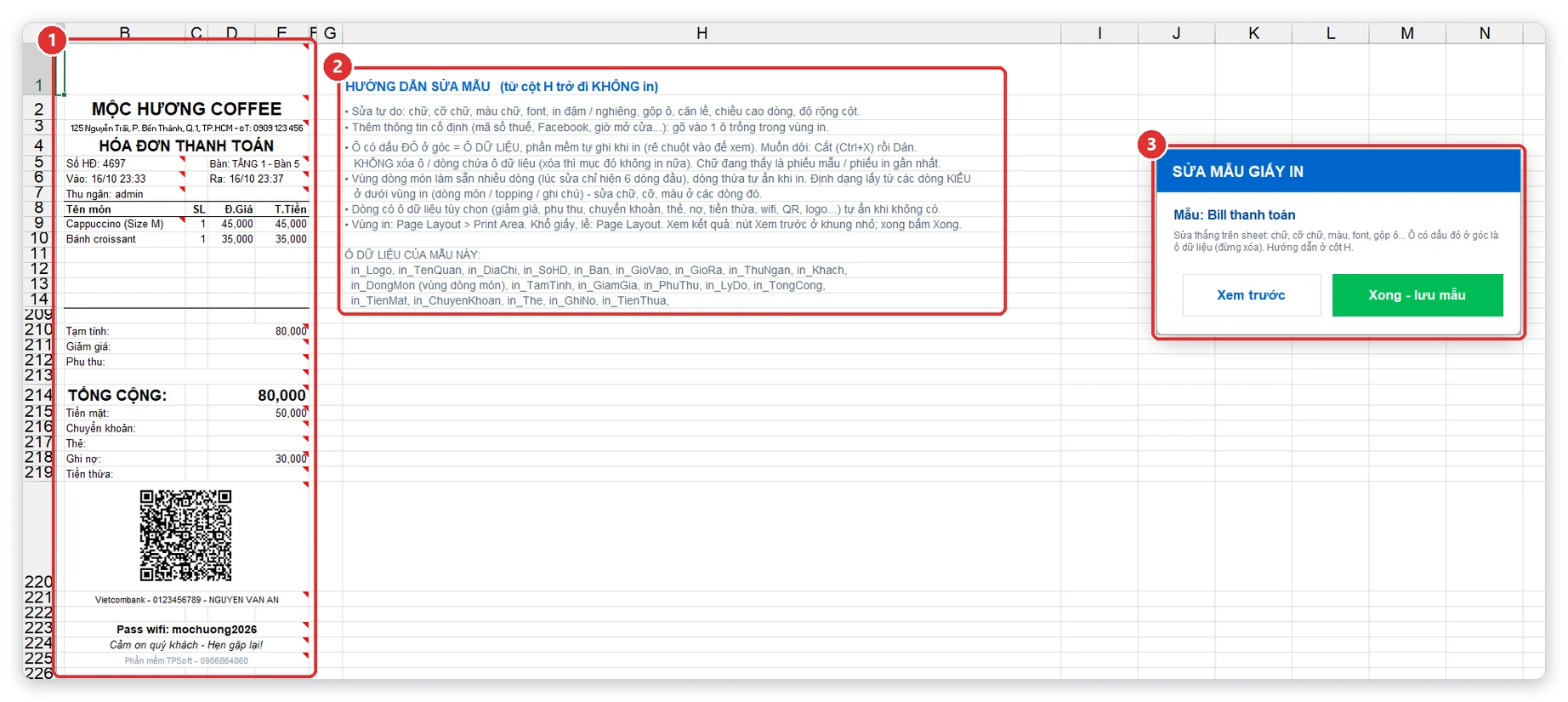Select column M header

(1407, 33)
